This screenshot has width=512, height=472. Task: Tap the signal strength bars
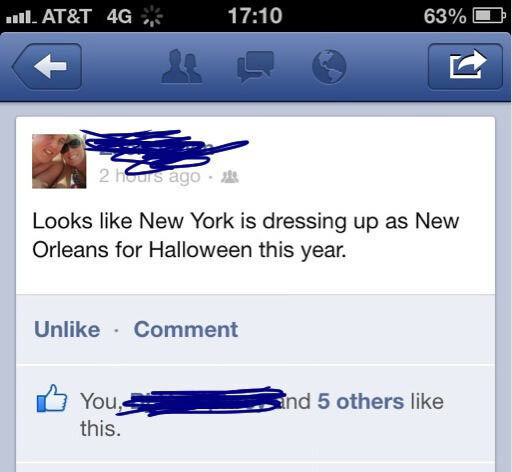tap(22, 17)
